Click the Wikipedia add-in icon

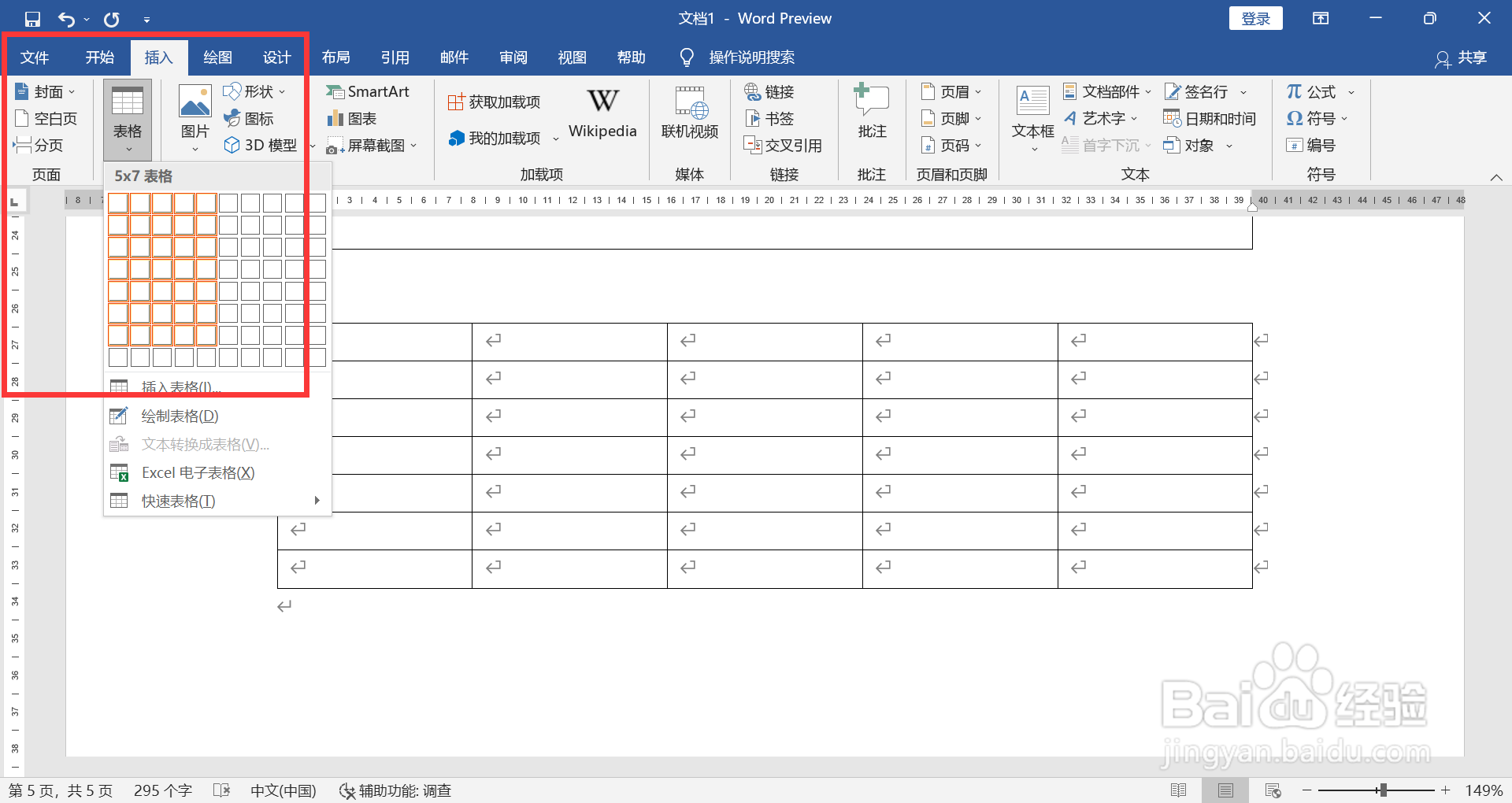(x=602, y=101)
